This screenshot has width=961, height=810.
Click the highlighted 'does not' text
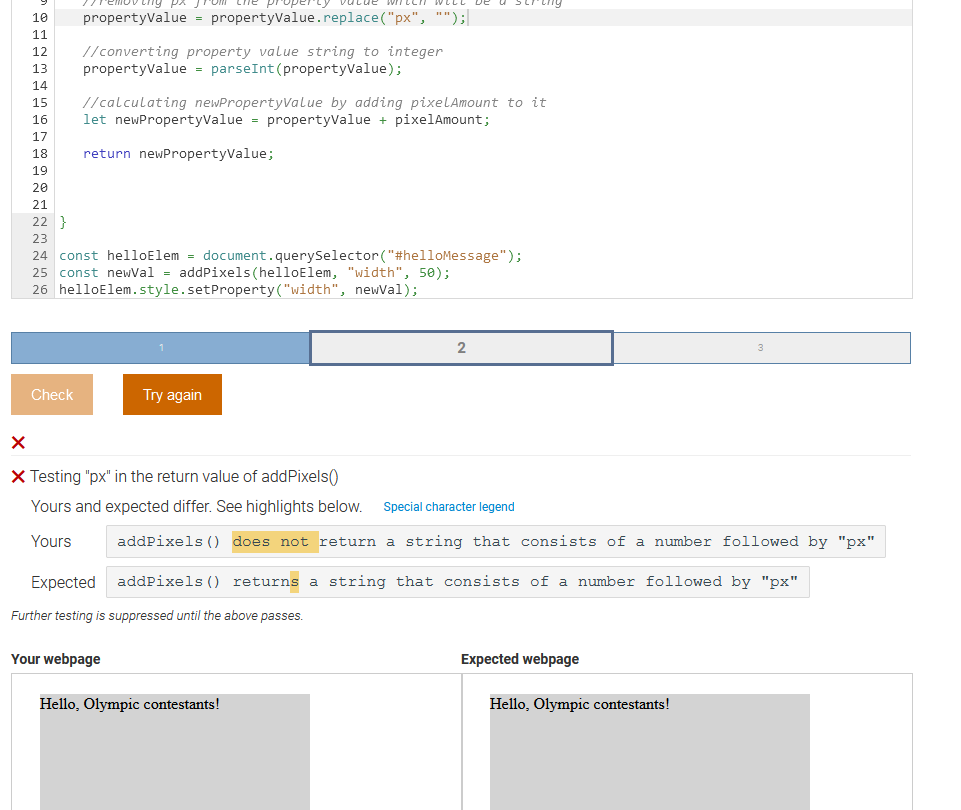274,541
